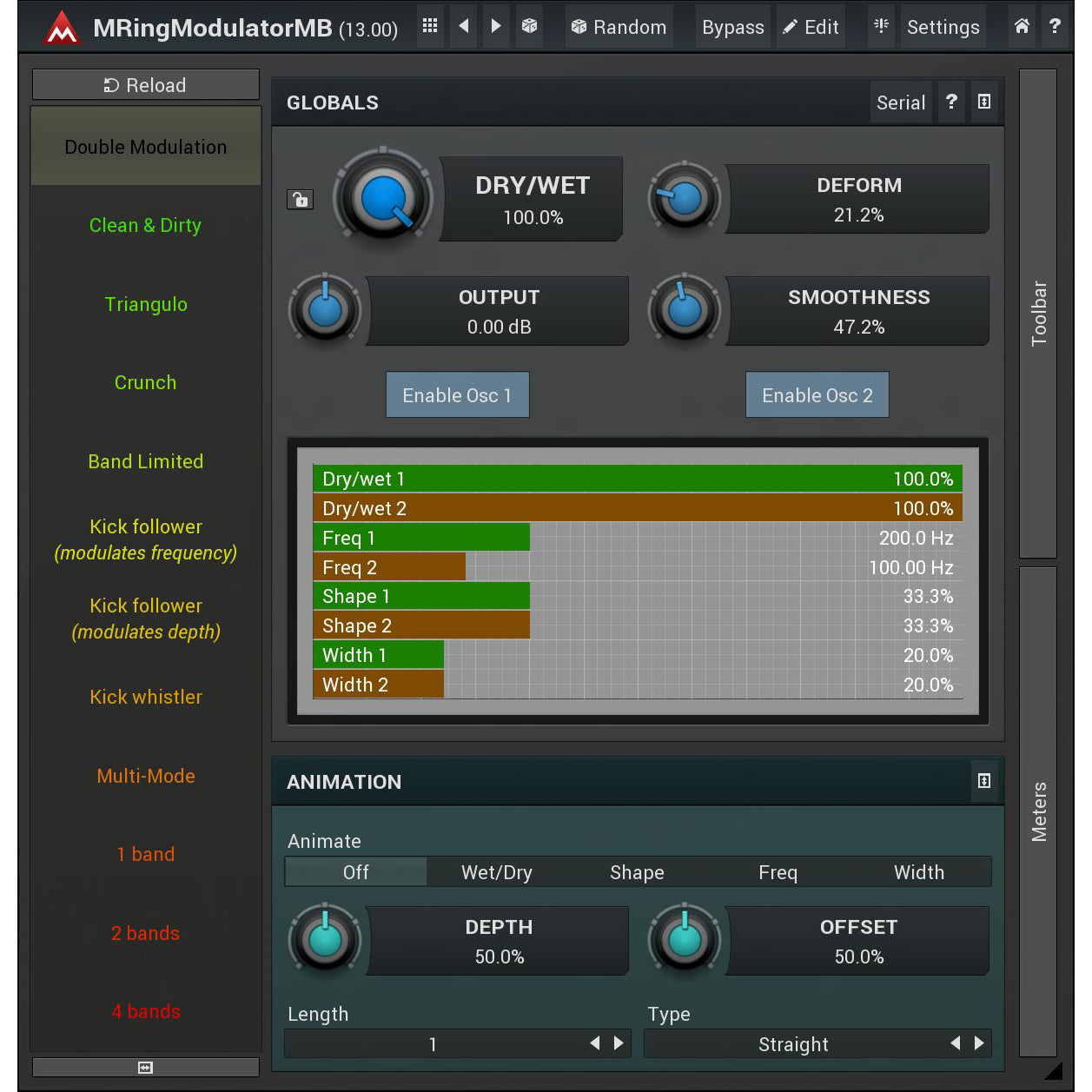Enable Osc 2
Image resolution: width=1092 pixels, height=1092 pixels.
click(x=817, y=394)
